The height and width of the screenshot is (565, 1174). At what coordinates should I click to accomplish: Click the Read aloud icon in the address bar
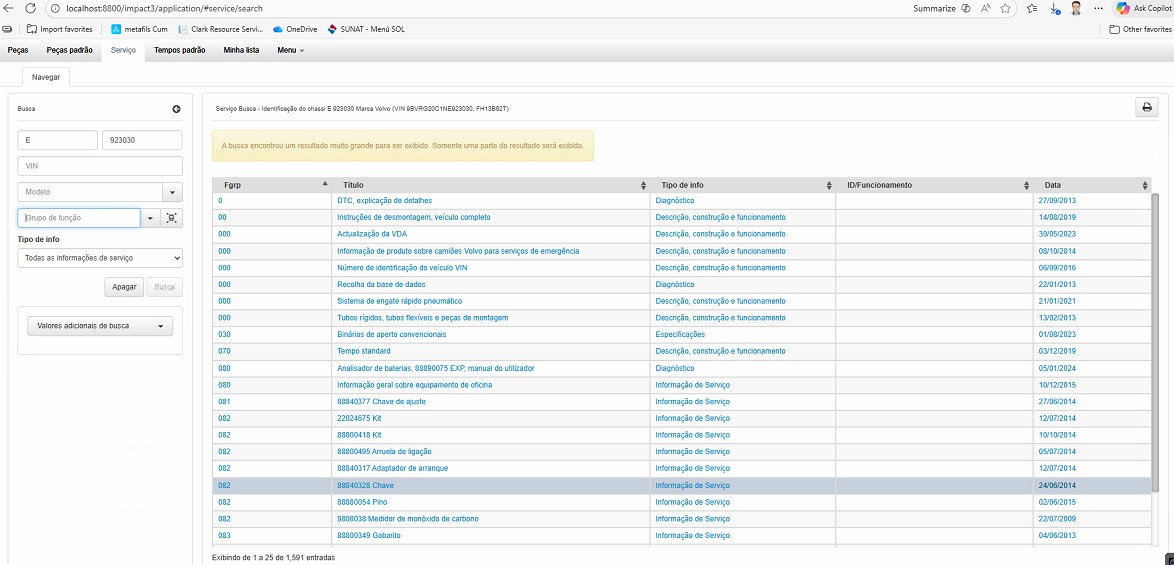tap(985, 8)
